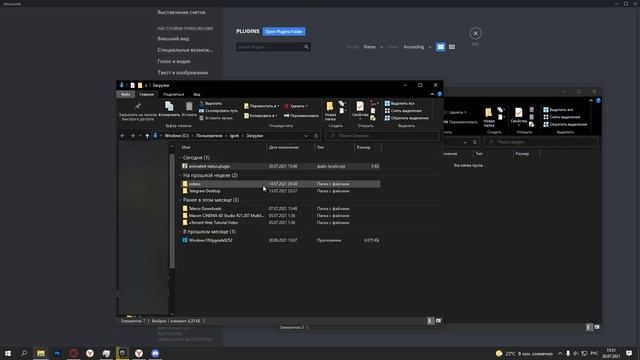This screenshot has height=360, width=640.
Task: Click Выделить все in the Downloads ribbon
Action: click(x=399, y=103)
